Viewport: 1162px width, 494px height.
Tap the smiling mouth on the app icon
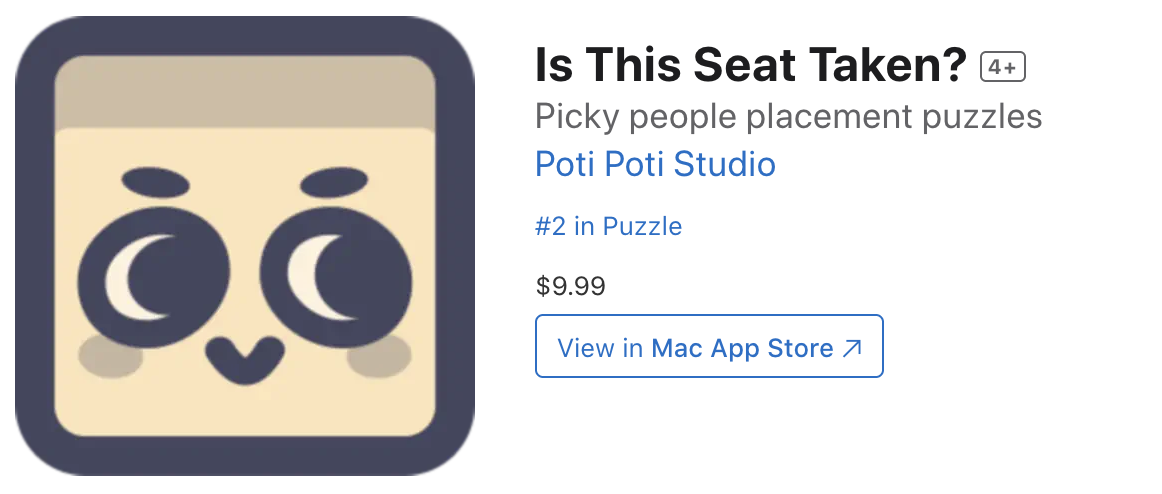(x=244, y=360)
